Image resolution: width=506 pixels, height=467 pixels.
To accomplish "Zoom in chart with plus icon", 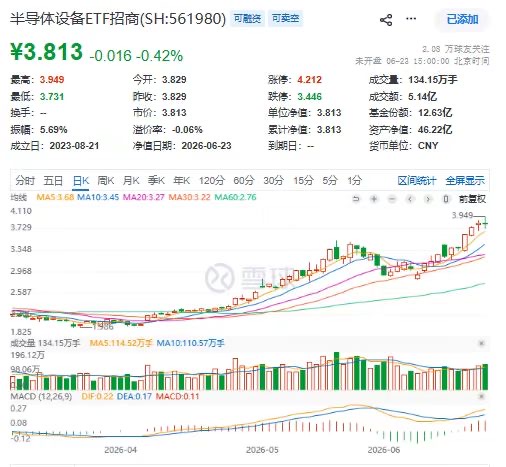I will [374, 199].
